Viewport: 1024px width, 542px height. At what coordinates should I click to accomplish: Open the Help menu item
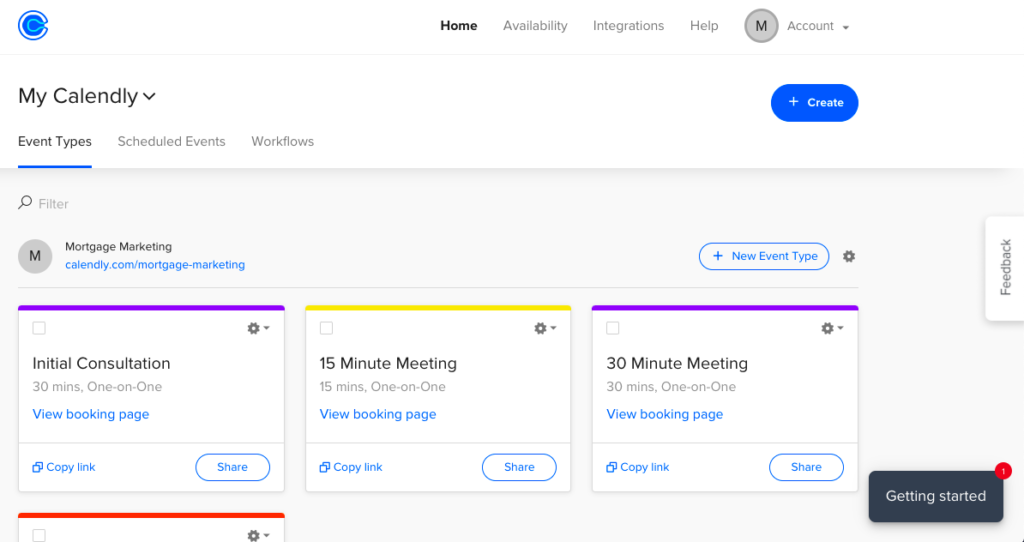click(x=704, y=26)
